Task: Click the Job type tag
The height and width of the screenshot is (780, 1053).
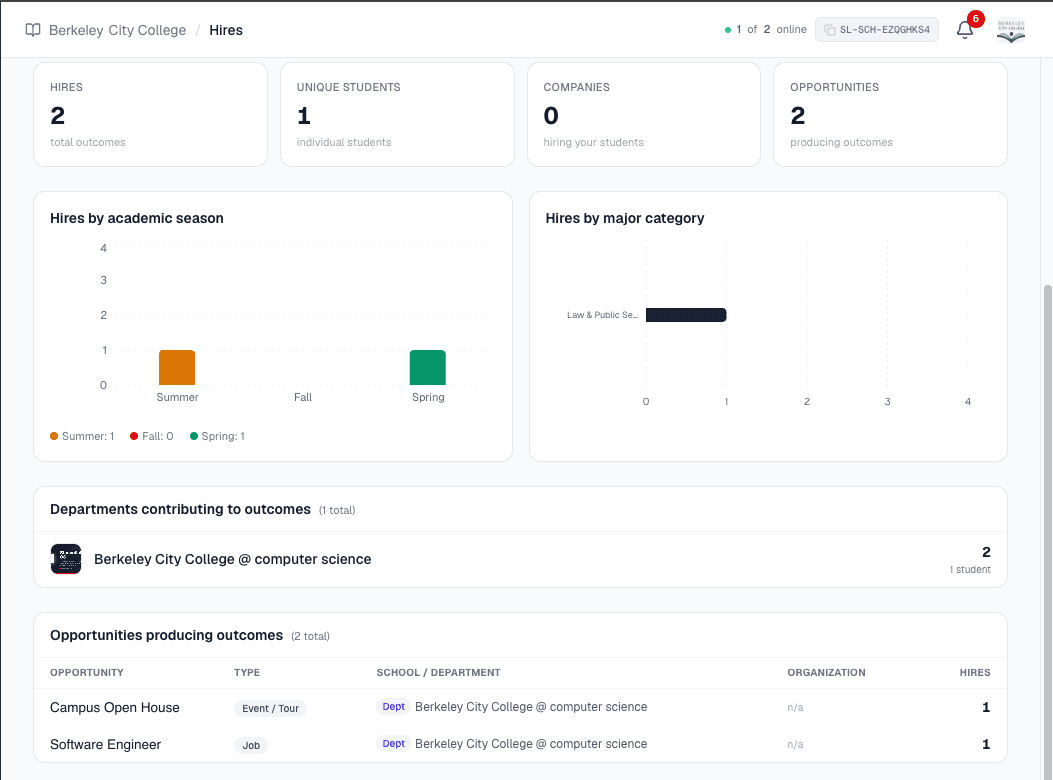Action: point(251,745)
